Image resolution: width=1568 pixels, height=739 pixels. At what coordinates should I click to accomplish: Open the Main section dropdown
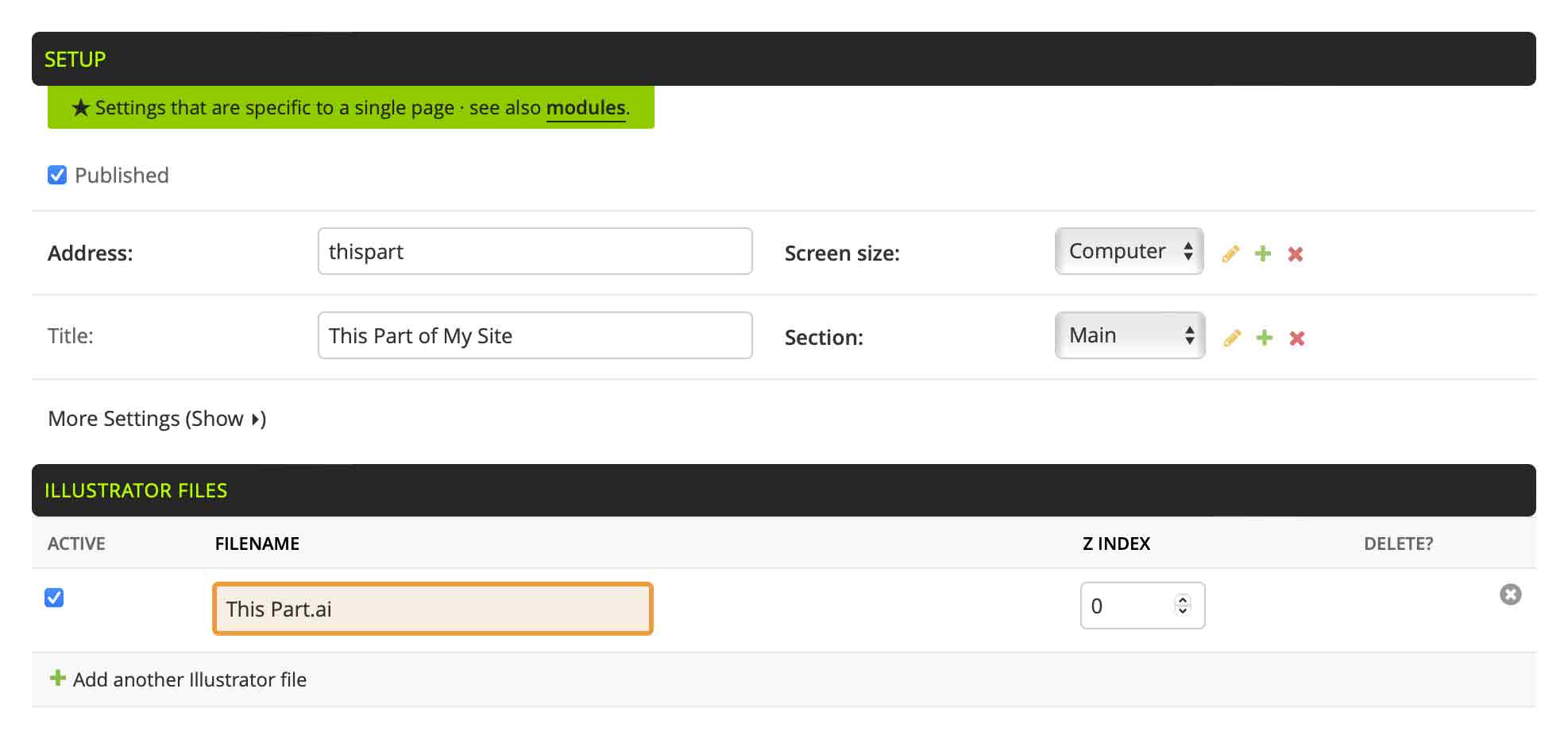pyautogui.click(x=1130, y=336)
